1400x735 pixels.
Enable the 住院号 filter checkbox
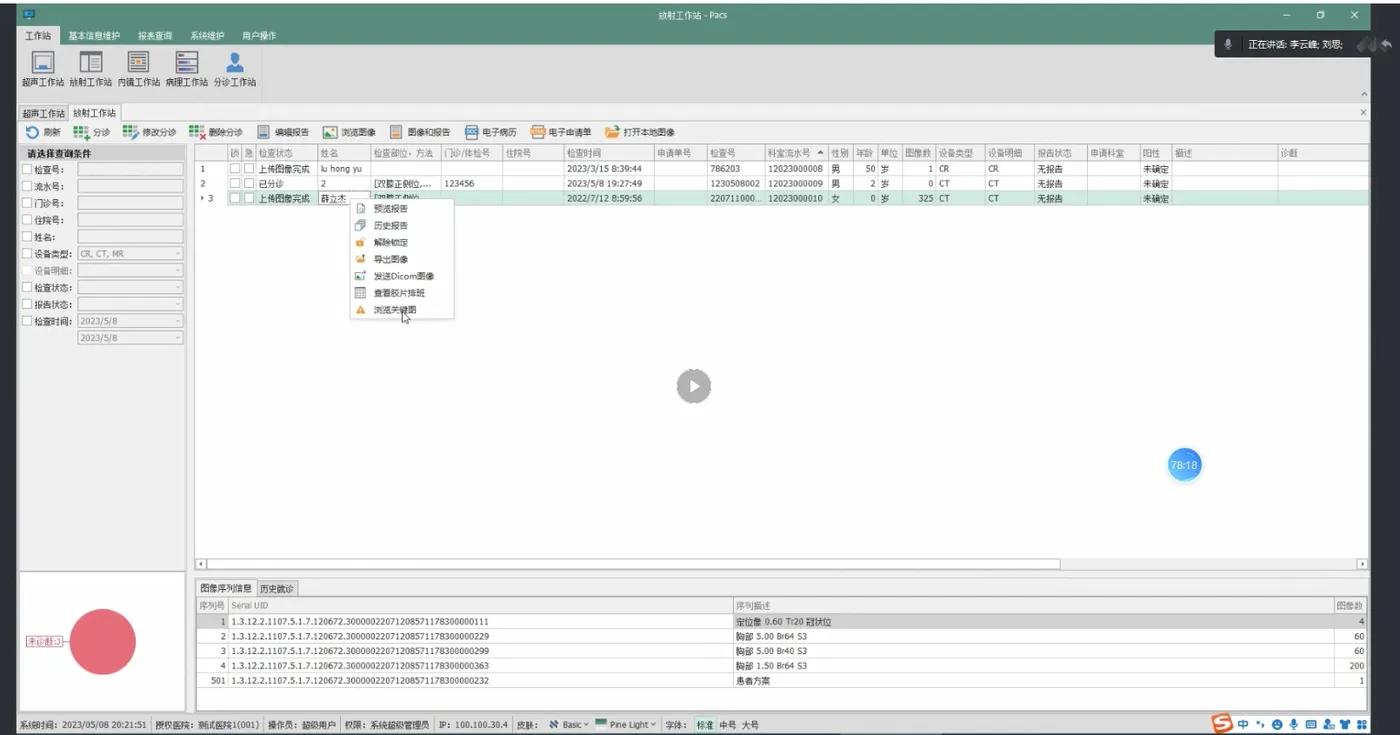(27, 220)
